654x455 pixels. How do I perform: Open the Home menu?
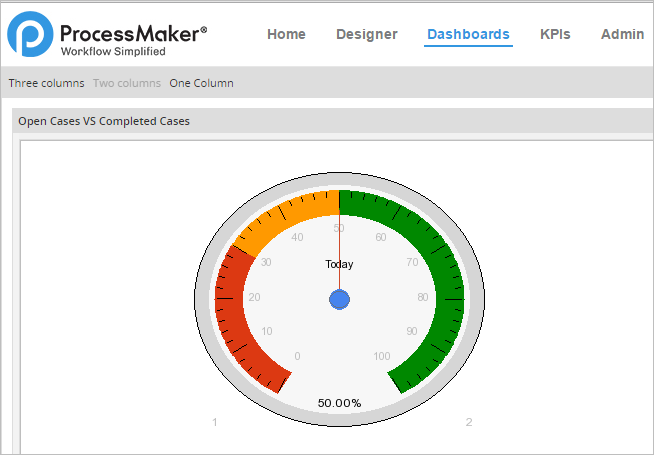pyautogui.click(x=286, y=34)
